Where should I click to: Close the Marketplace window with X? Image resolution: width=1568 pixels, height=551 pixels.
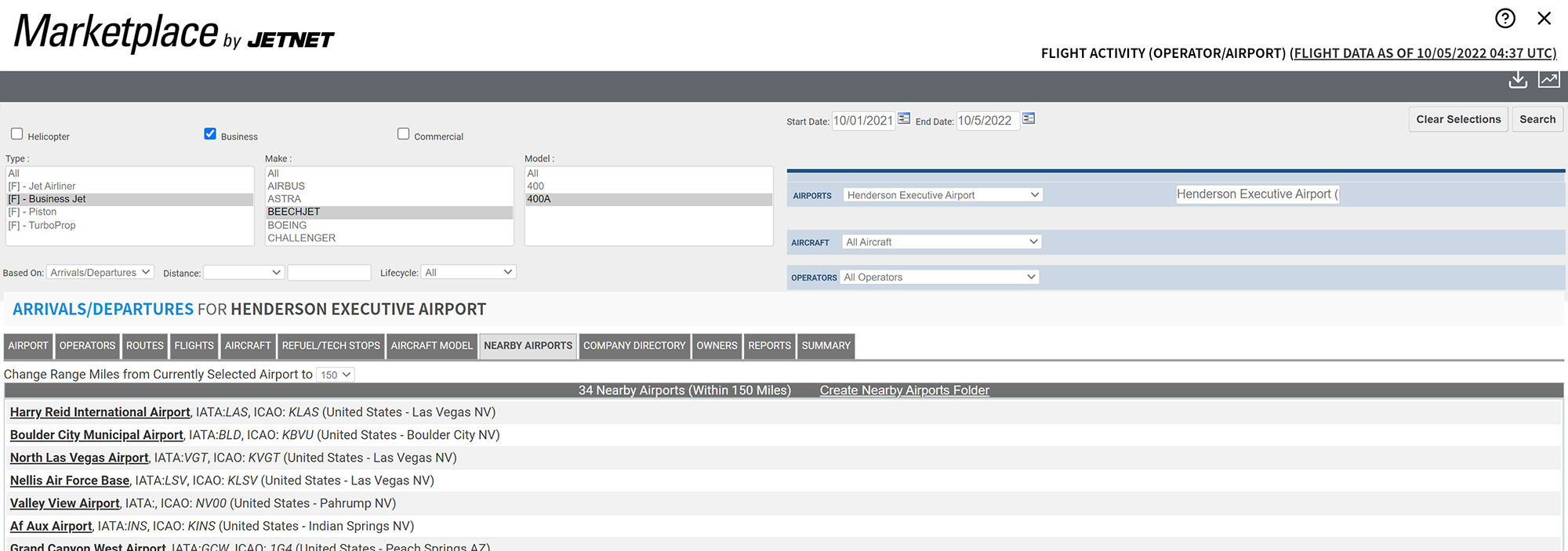click(1544, 18)
